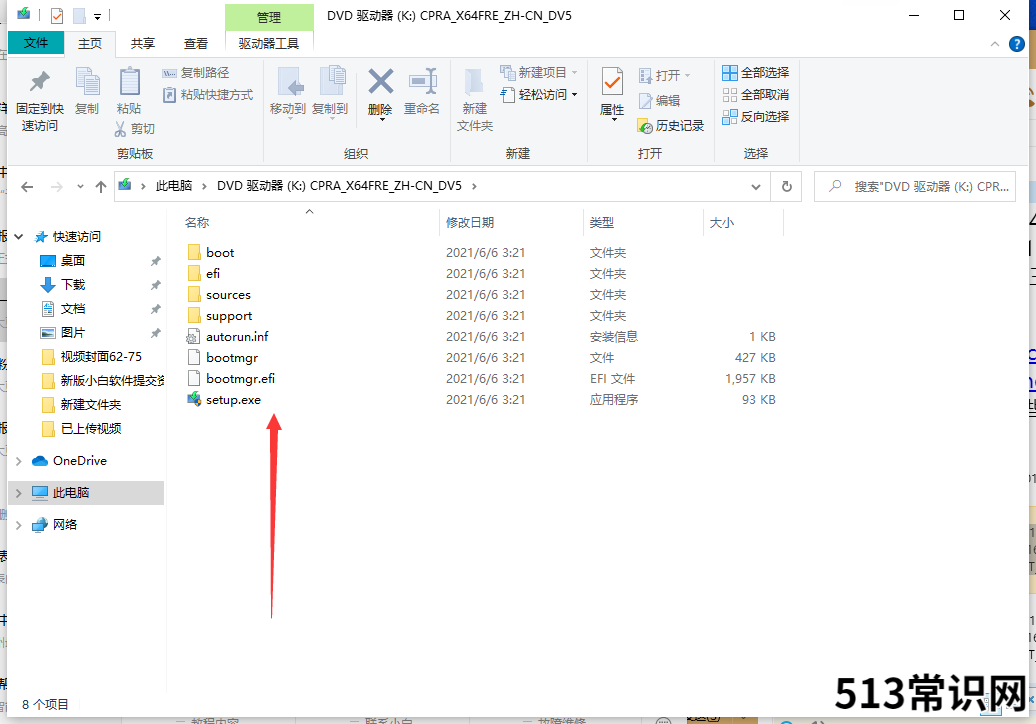Click the Refresh button
Image resolution: width=1036 pixels, height=724 pixels.
coord(786,187)
